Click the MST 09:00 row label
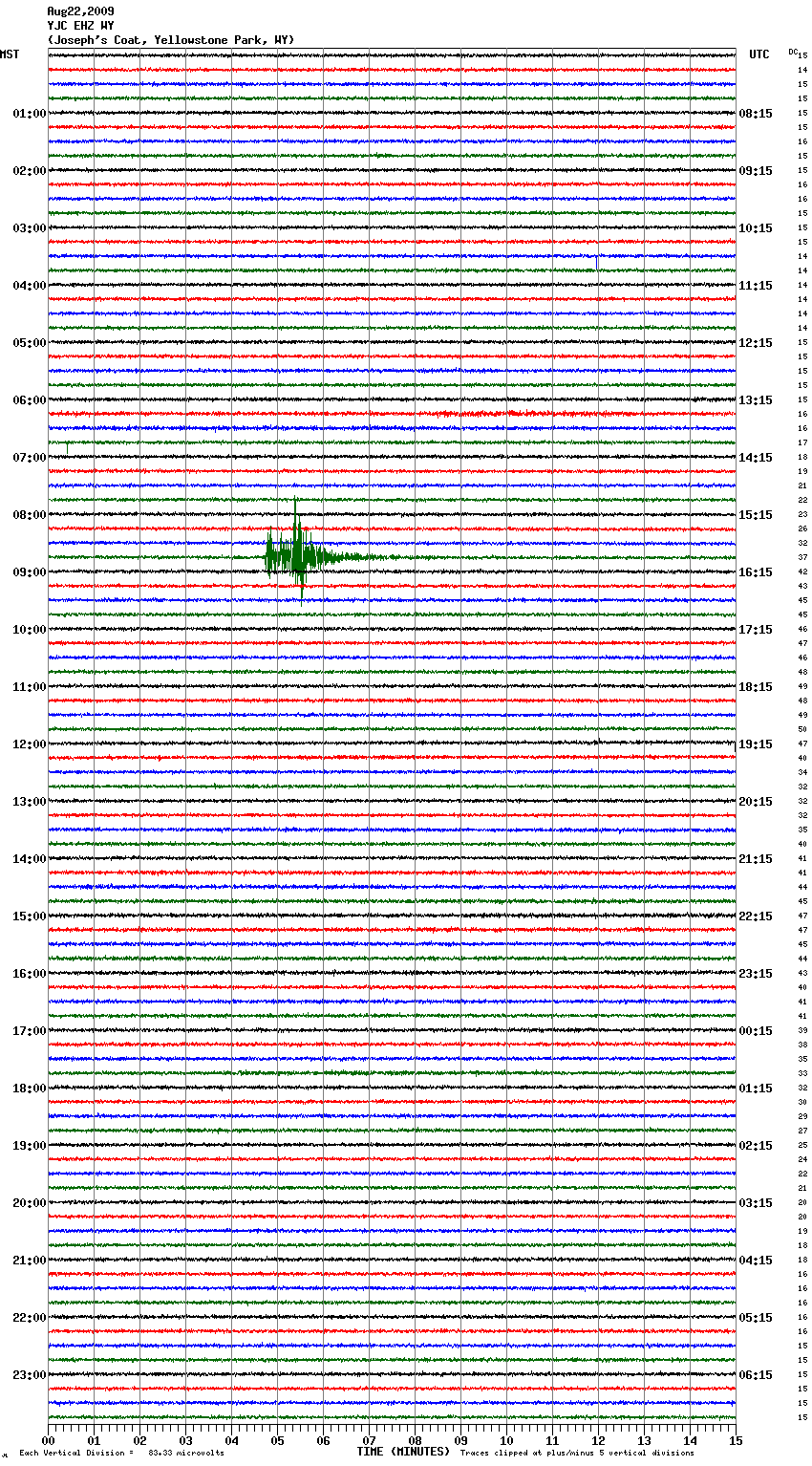 [30, 572]
